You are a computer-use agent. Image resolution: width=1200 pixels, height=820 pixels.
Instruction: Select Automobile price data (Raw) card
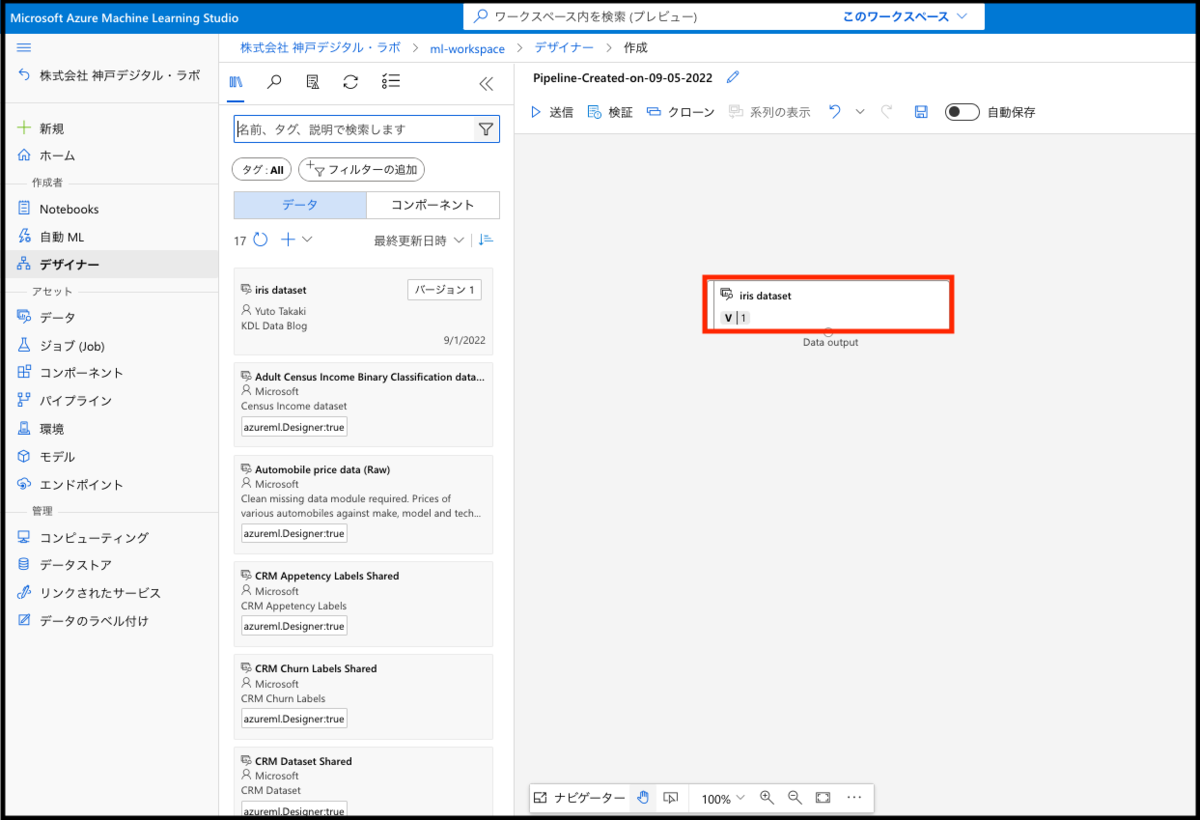[x=363, y=504]
